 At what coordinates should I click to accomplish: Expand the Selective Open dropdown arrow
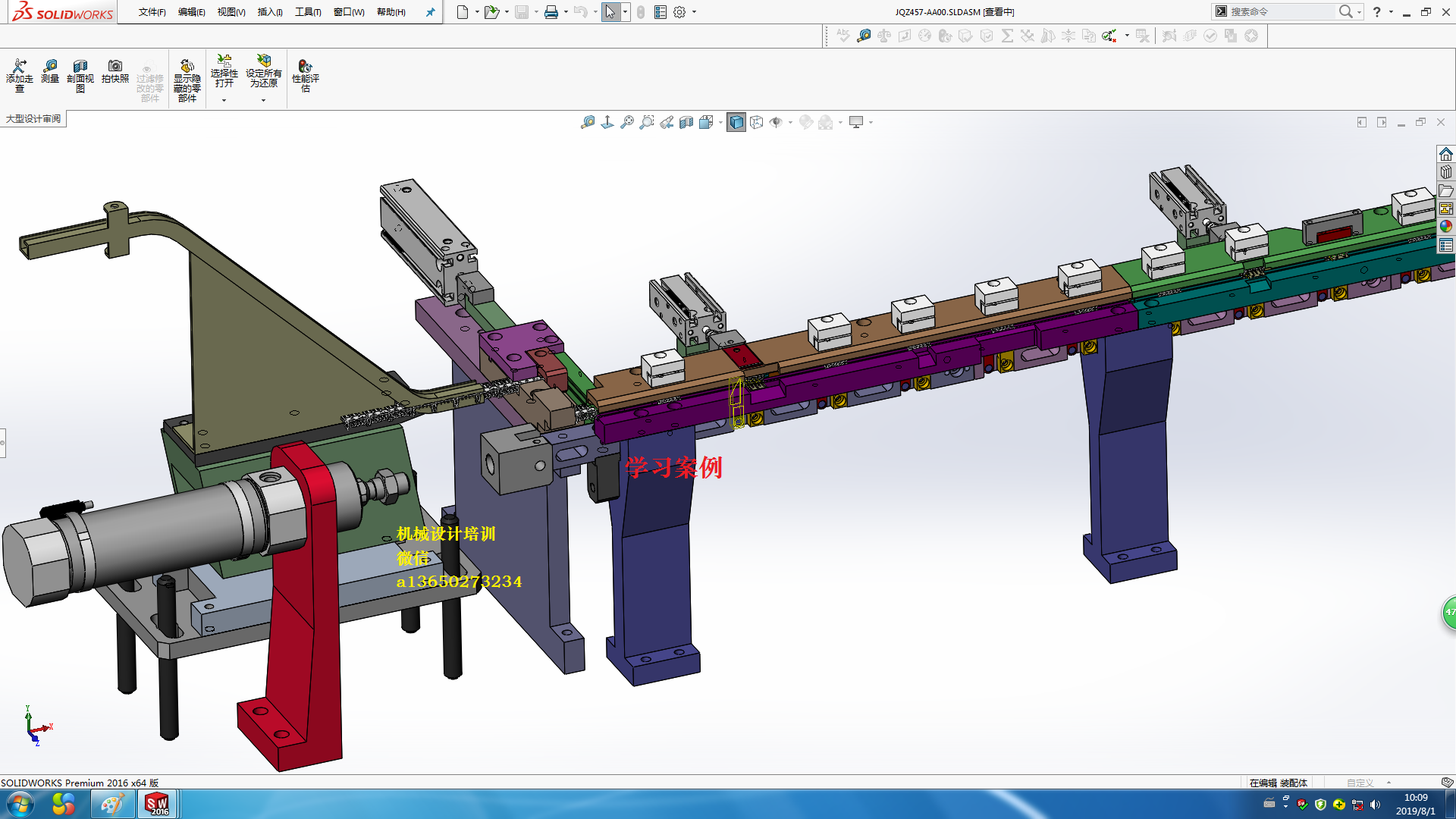click(x=224, y=100)
